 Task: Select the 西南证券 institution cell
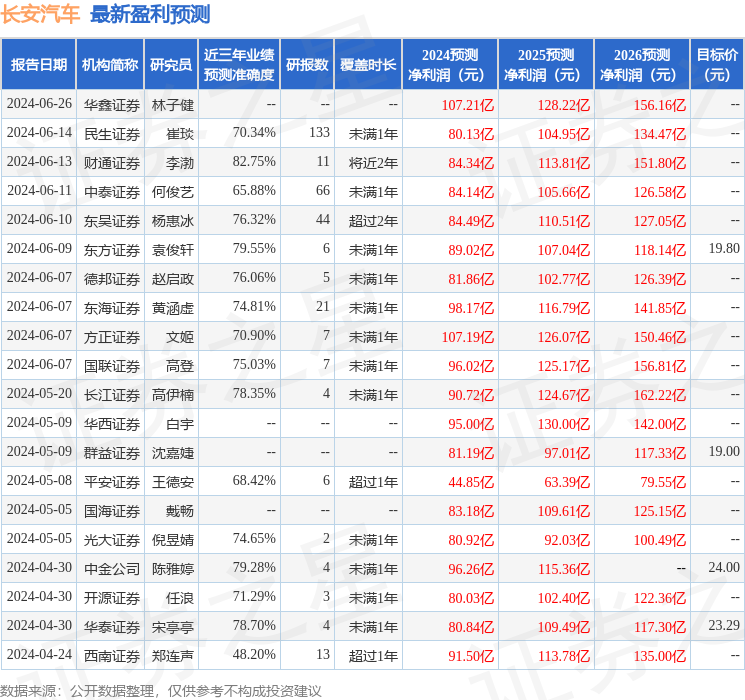tap(112, 656)
